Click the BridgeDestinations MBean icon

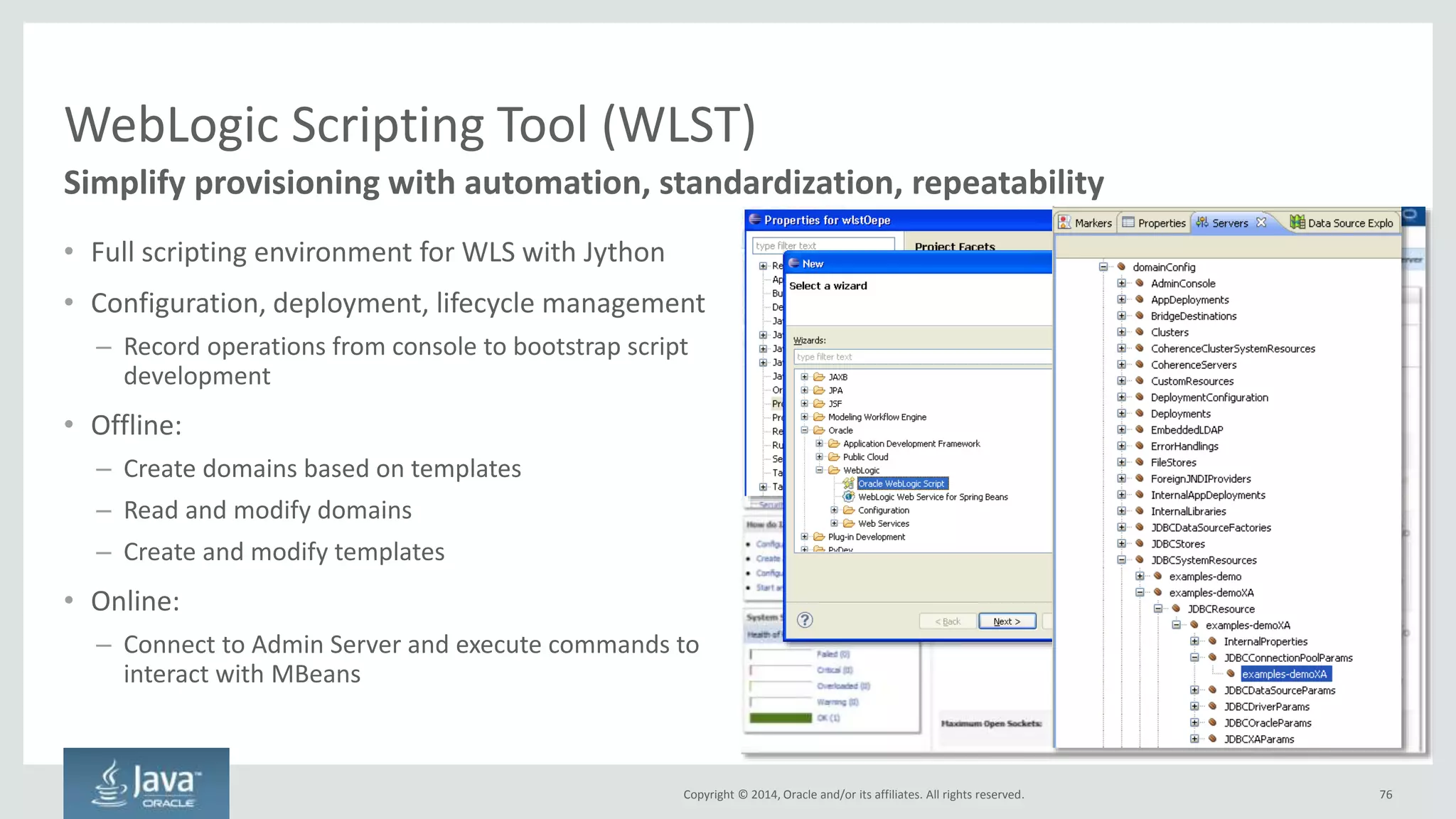[1140, 316]
